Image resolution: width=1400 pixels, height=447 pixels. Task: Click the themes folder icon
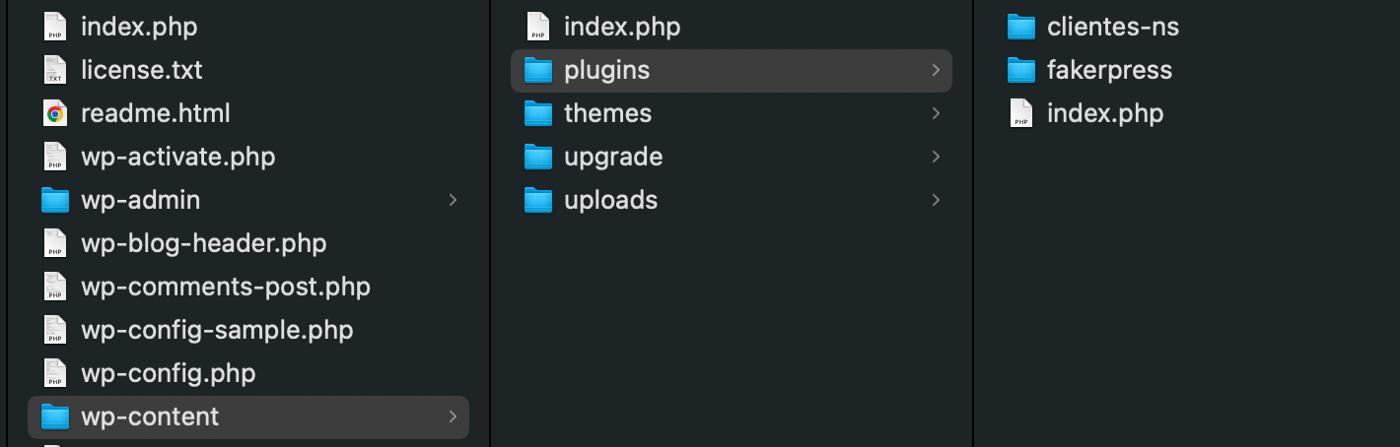[x=538, y=113]
